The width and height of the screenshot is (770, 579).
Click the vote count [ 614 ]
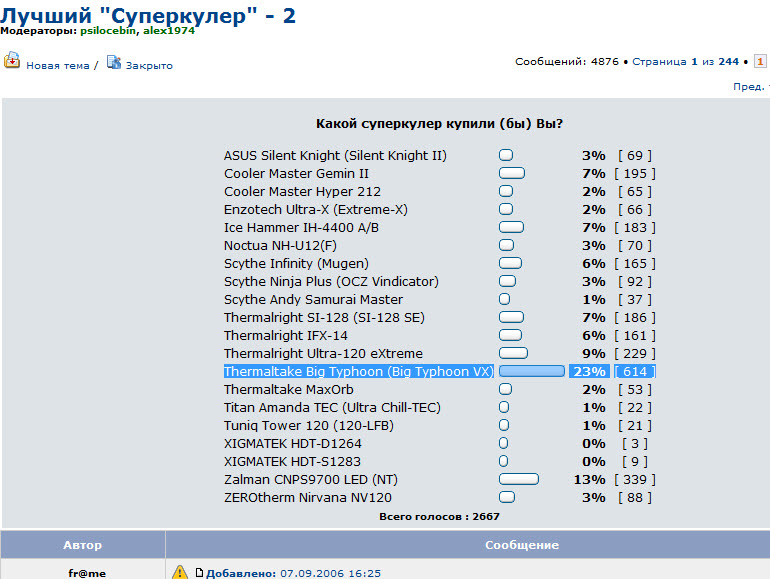pos(635,372)
